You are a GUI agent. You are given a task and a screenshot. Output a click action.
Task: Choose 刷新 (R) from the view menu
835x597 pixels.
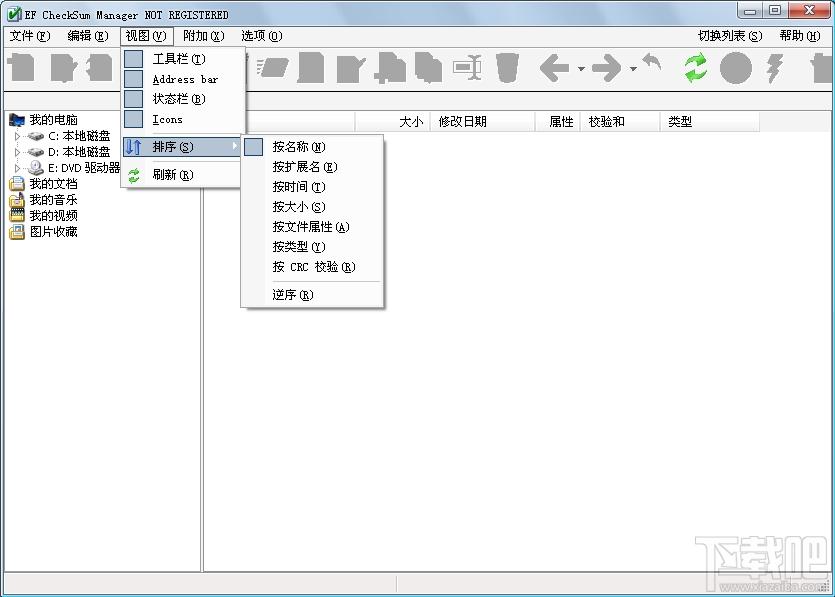[182, 175]
